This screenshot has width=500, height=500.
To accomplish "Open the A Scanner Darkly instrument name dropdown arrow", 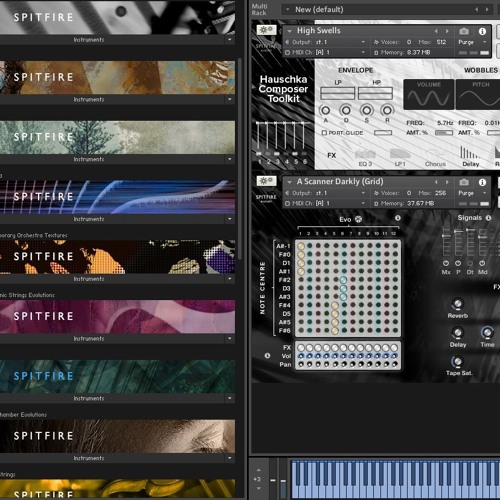I will click(290, 182).
